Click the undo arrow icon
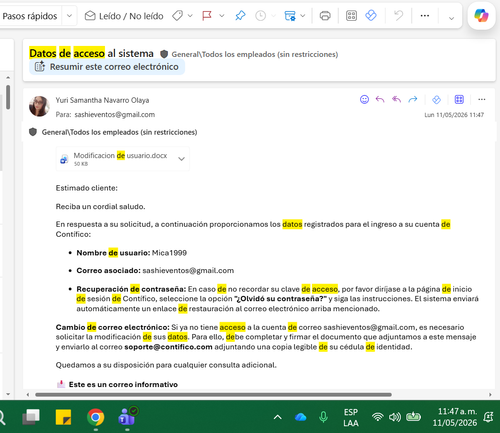 tap(399, 16)
